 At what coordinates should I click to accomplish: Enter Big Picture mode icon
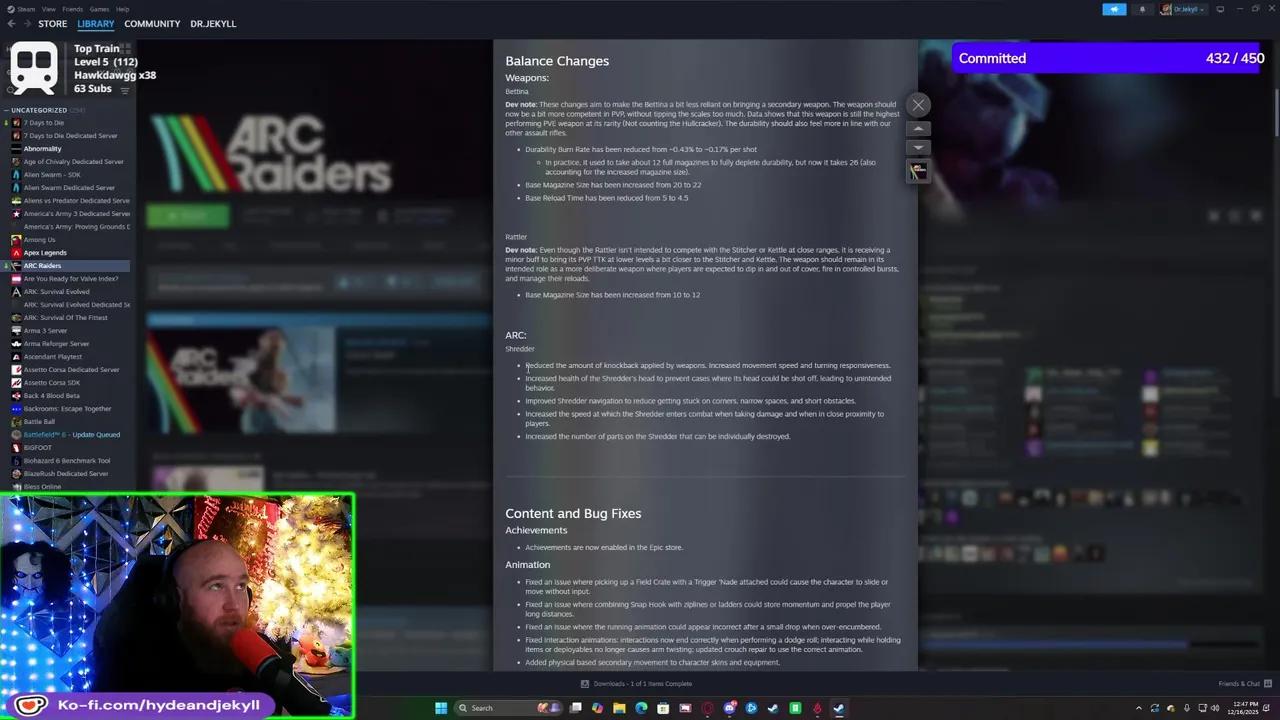click(x=1220, y=9)
